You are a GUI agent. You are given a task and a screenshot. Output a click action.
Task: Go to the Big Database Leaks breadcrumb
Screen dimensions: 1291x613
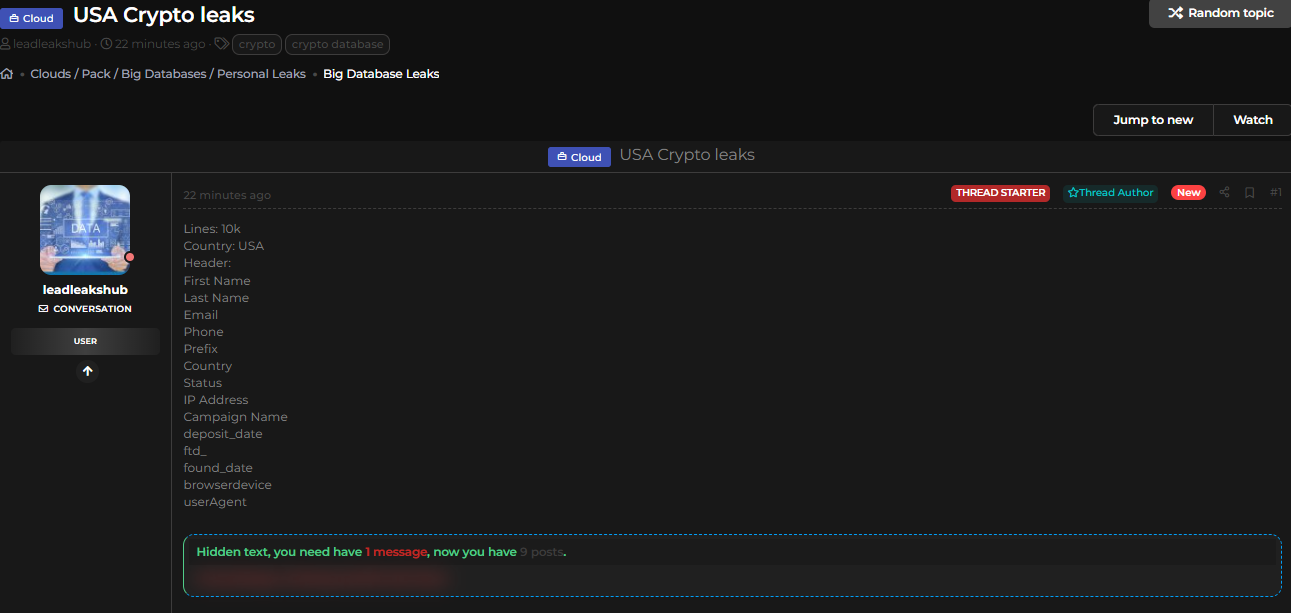click(381, 74)
